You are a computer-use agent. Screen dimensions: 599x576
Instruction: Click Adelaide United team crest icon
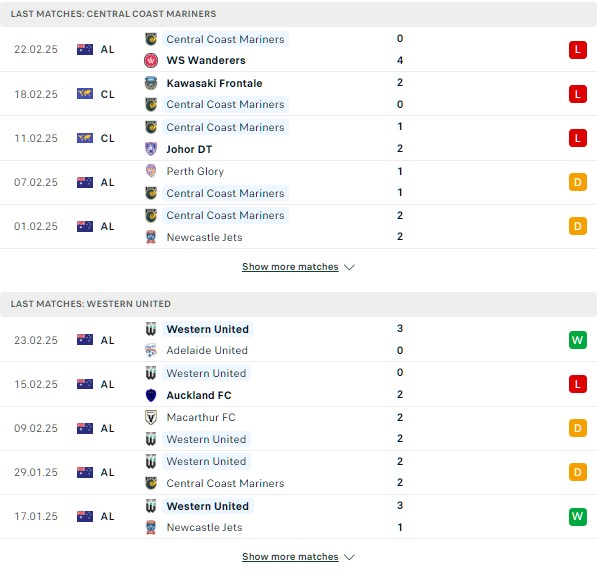151,350
